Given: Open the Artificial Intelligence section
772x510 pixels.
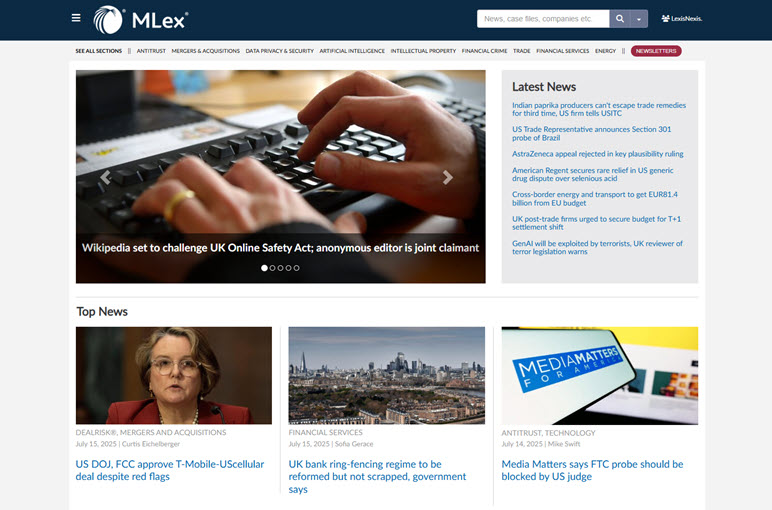Looking at the screenshot, I should pos(352,51).
